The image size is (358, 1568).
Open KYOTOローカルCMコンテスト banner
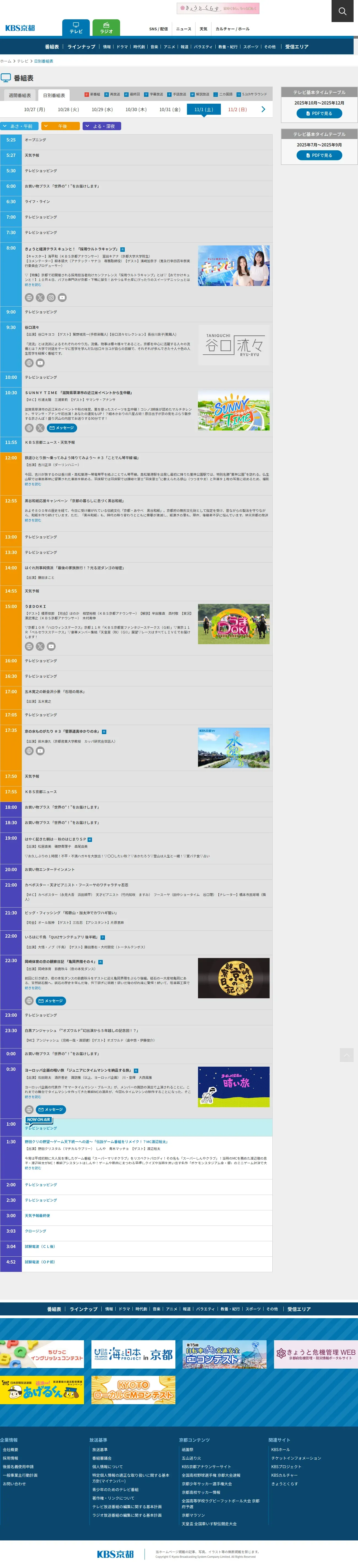(x=133, y=1390)
